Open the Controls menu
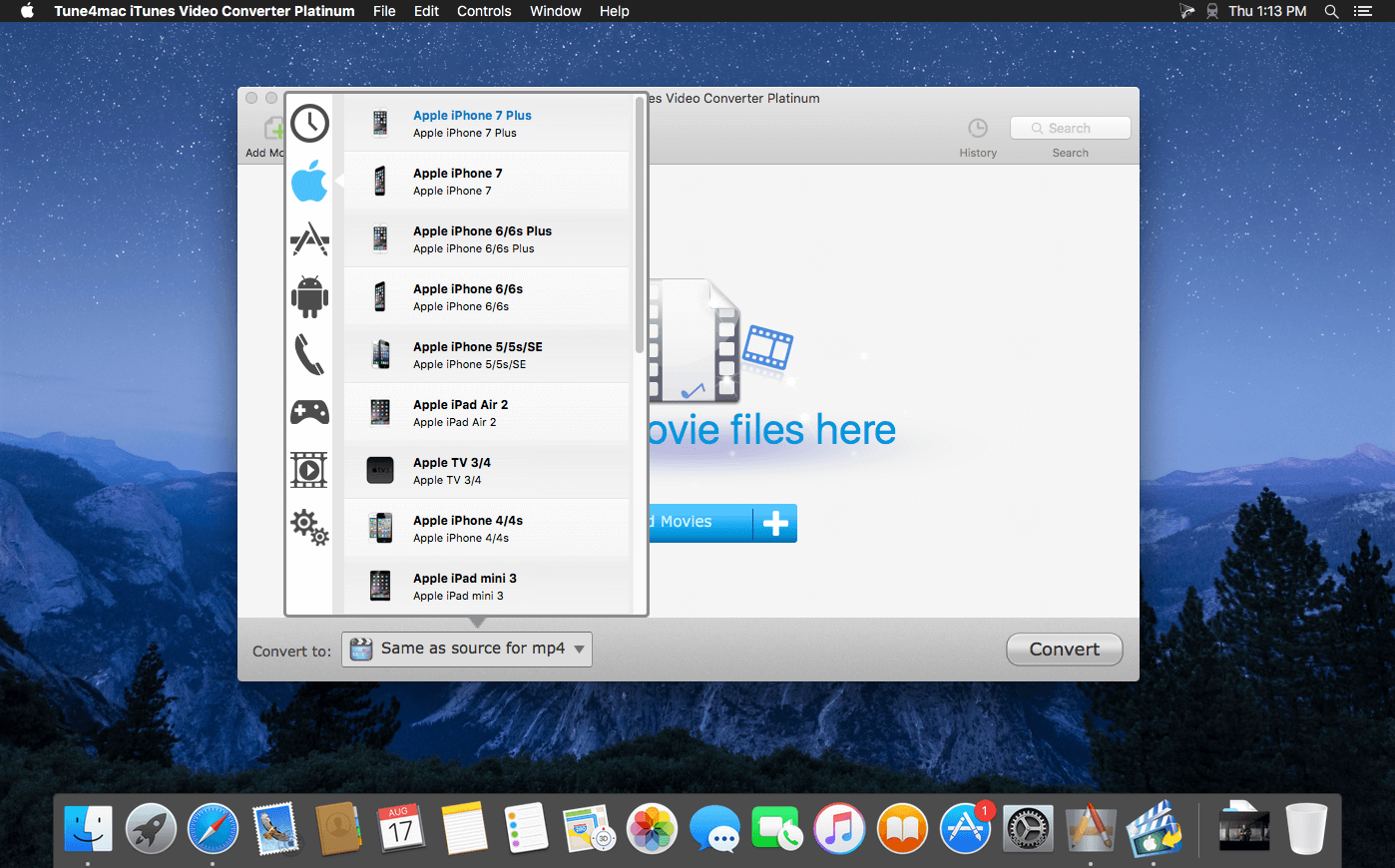This screenshot has height=868, width=1395. coord(484,11)
